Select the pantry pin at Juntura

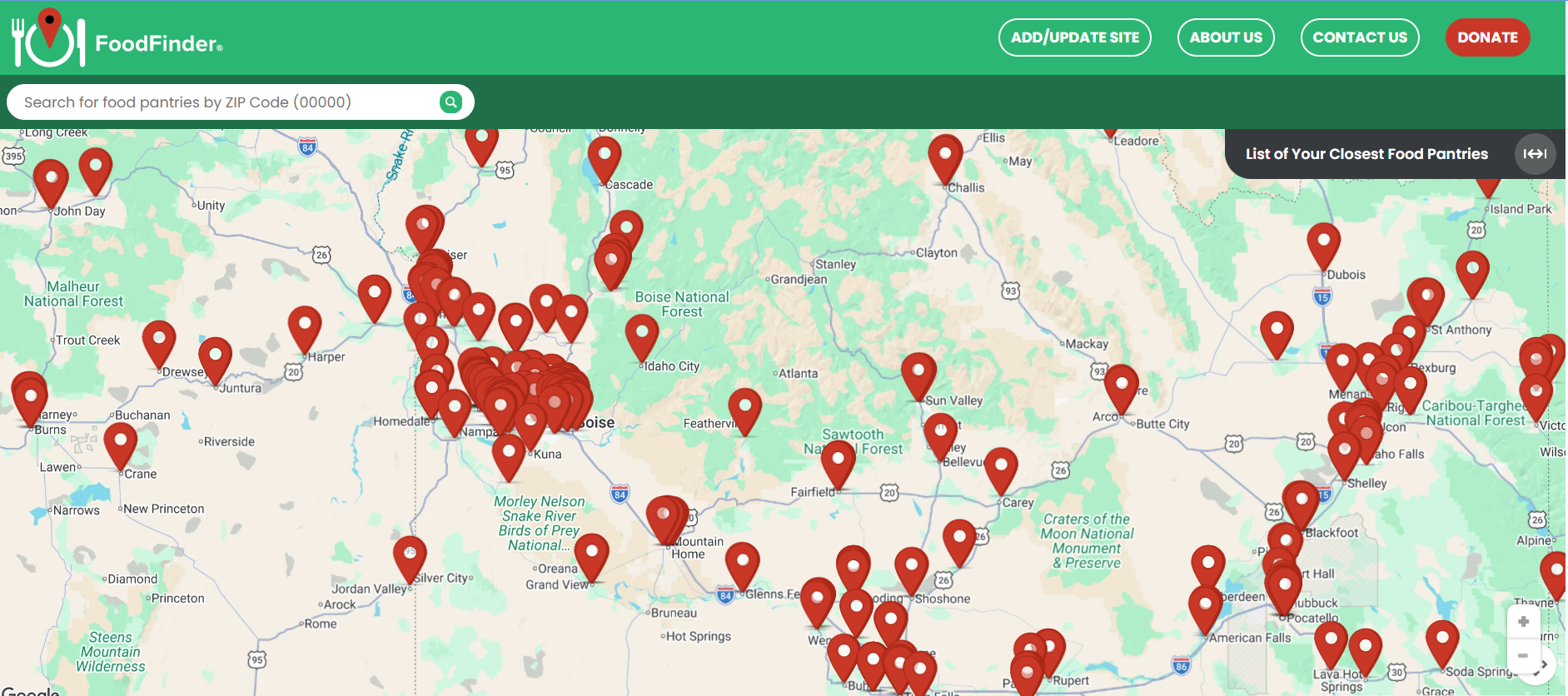[215, 361]
